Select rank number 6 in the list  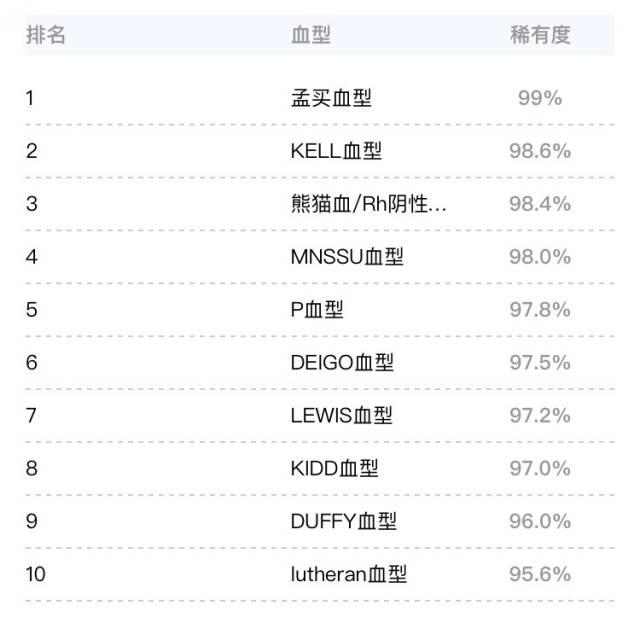32,363
